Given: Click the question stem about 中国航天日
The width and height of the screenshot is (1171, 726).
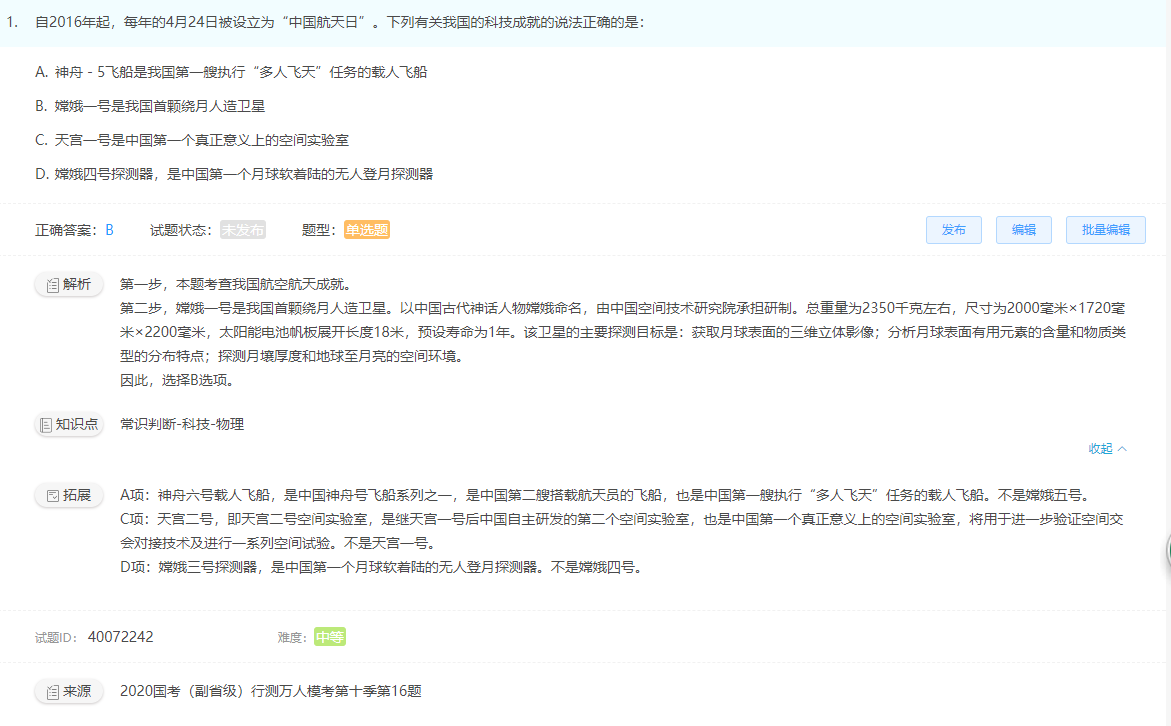Looking at the screenshot, I should [x=340, y=22].
